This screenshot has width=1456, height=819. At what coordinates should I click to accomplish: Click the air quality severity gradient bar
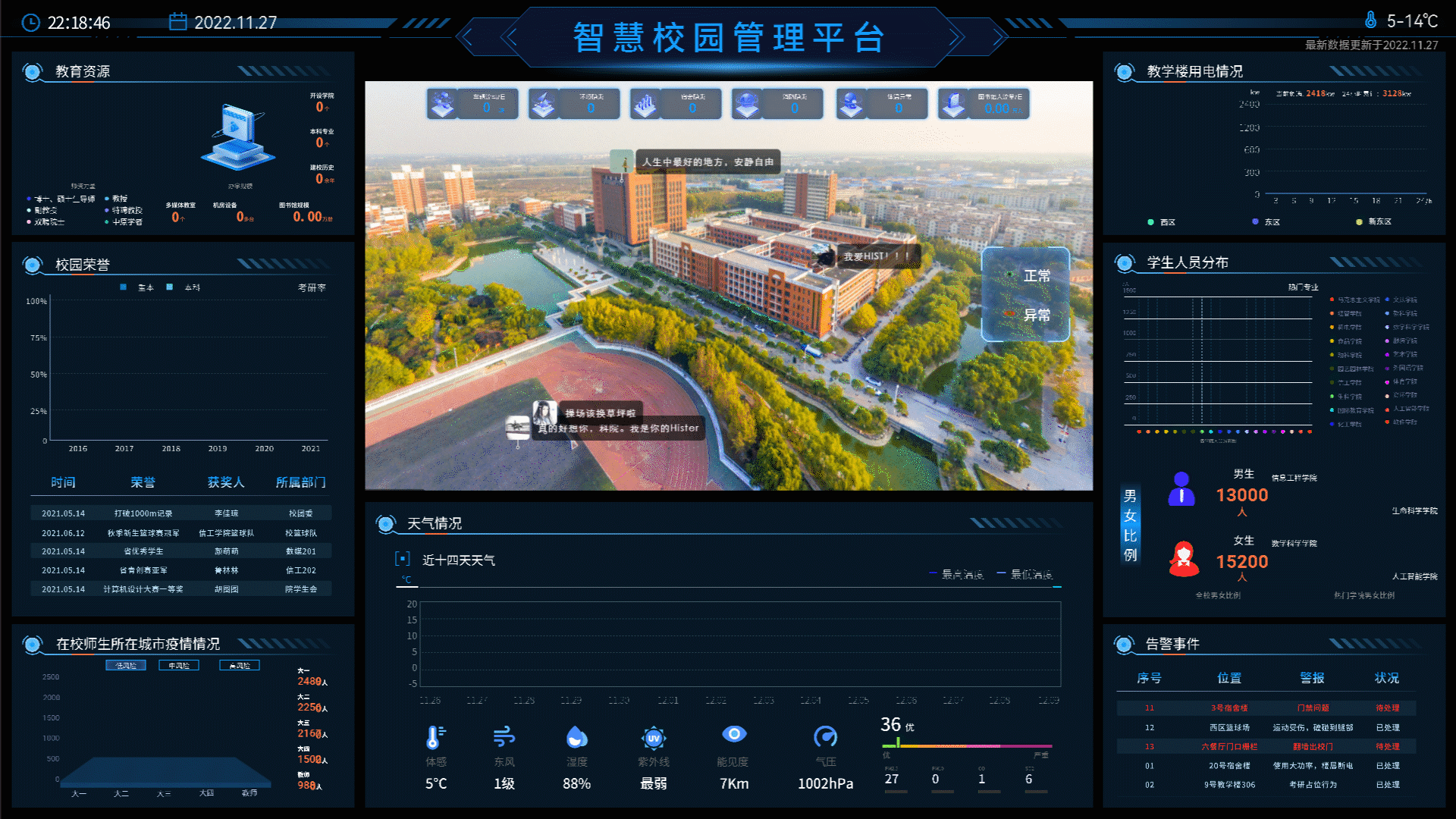967,745
